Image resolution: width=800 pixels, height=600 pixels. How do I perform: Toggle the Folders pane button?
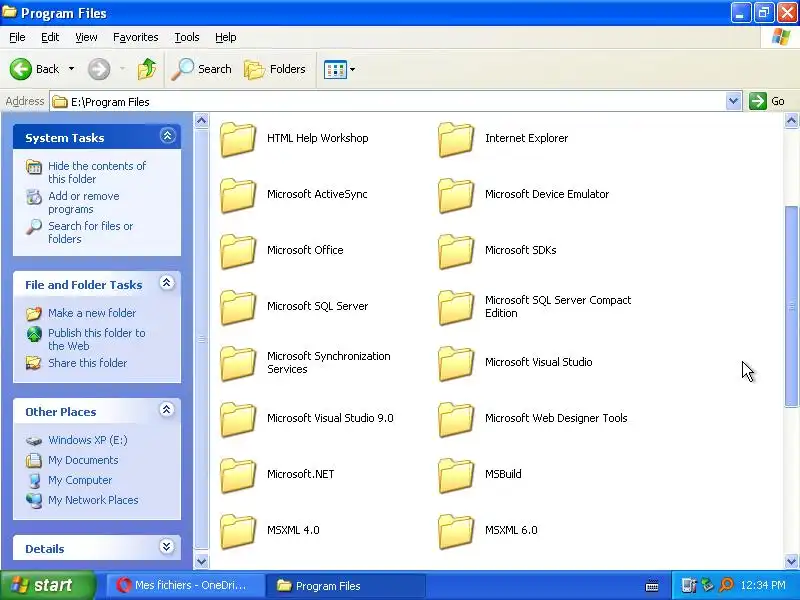pos(275,69)
